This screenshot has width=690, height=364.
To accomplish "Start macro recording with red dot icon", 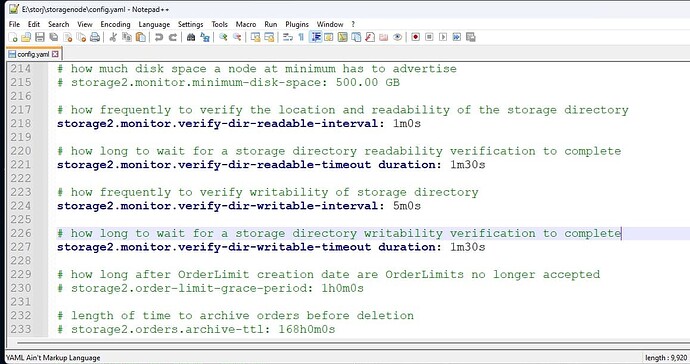I will pos(415,37).
